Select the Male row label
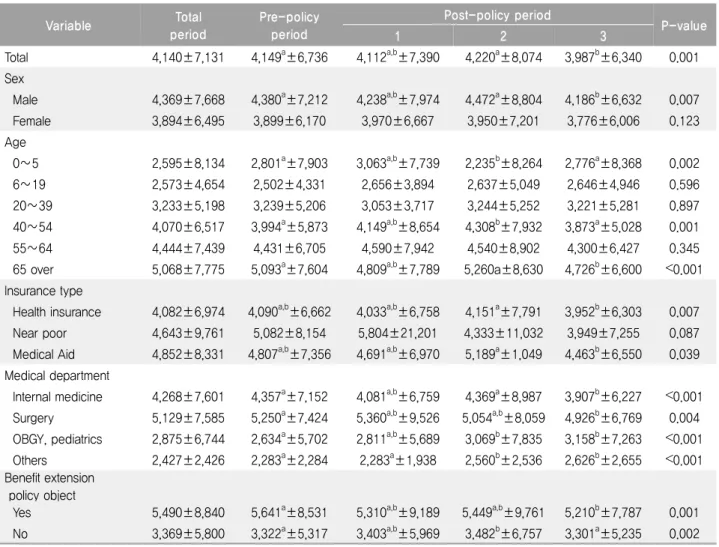Viewport: 719px width, 547px height. point(25,99)
